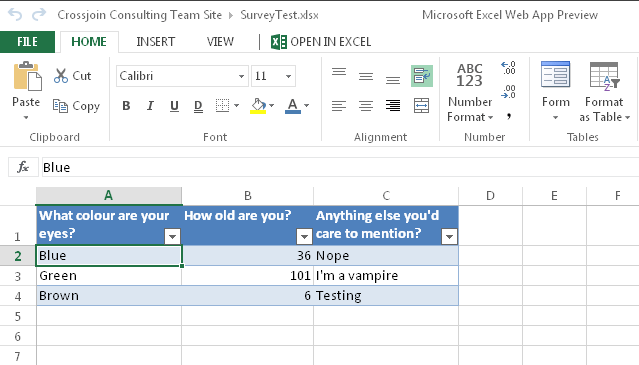Align text left

point(339,106)
